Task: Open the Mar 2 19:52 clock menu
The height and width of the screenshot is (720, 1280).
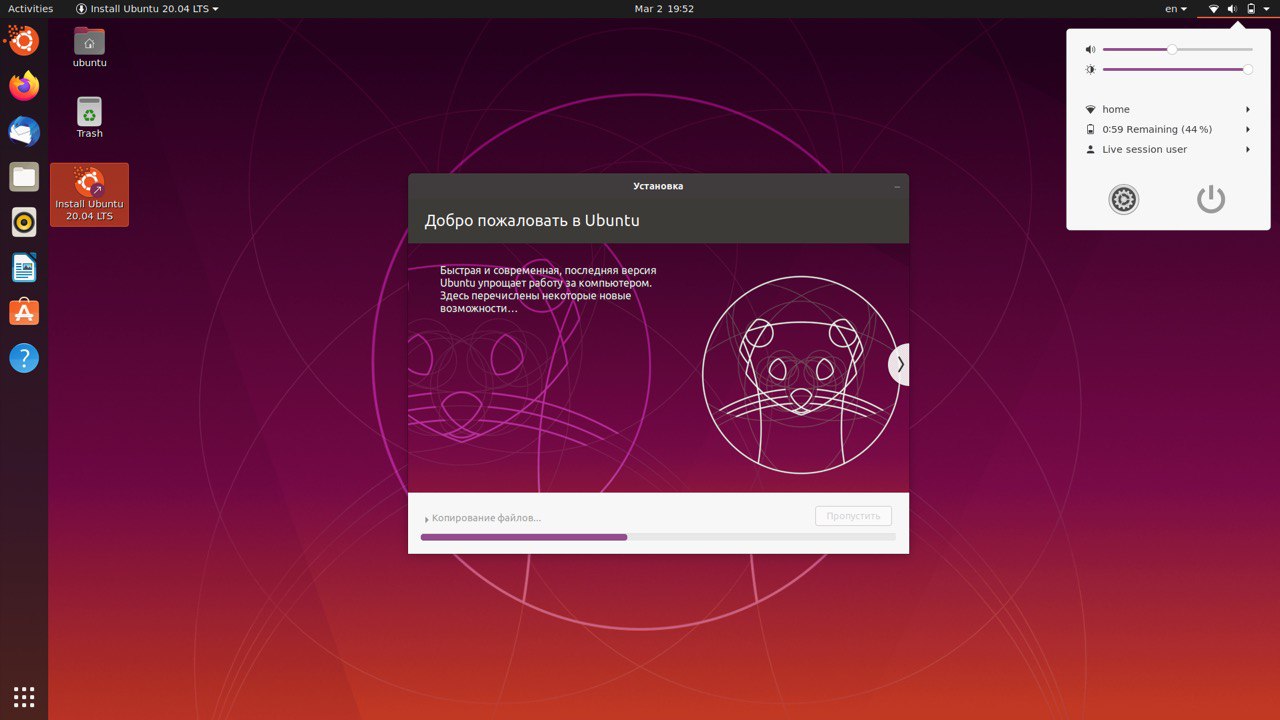Action: point(664,9)
